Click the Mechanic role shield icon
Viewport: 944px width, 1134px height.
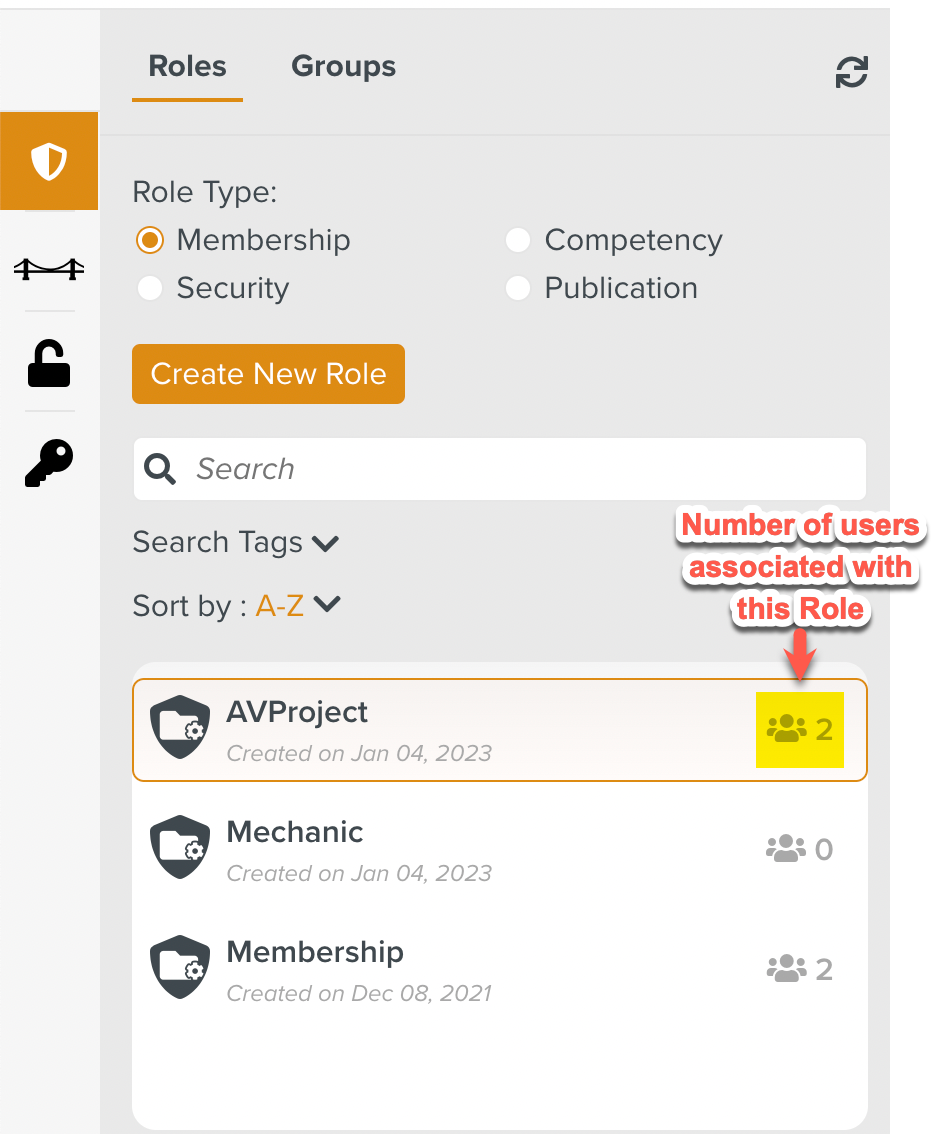click(x=180, y=847)
